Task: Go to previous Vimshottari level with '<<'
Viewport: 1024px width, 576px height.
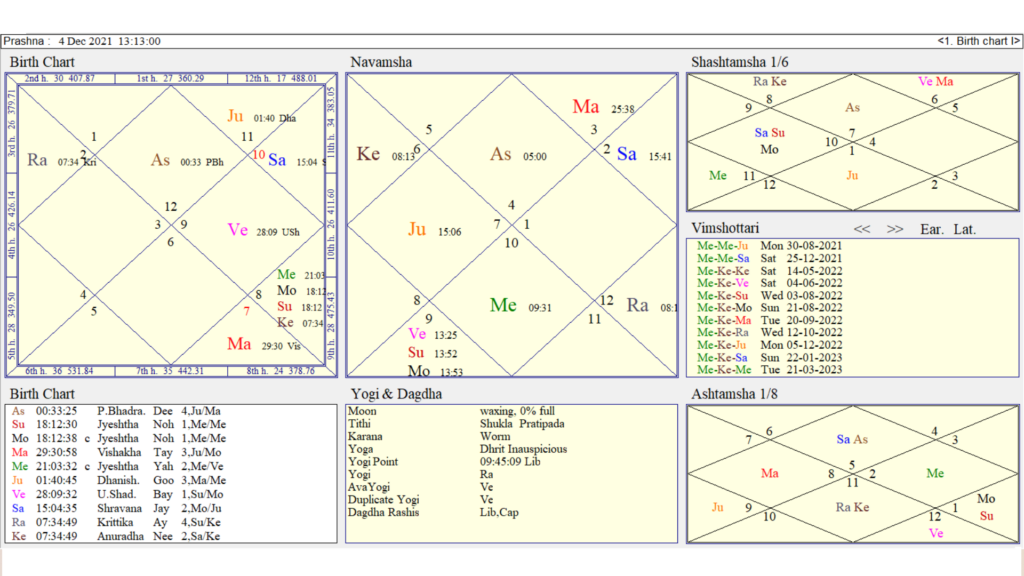Action: (x=862, y=229)
